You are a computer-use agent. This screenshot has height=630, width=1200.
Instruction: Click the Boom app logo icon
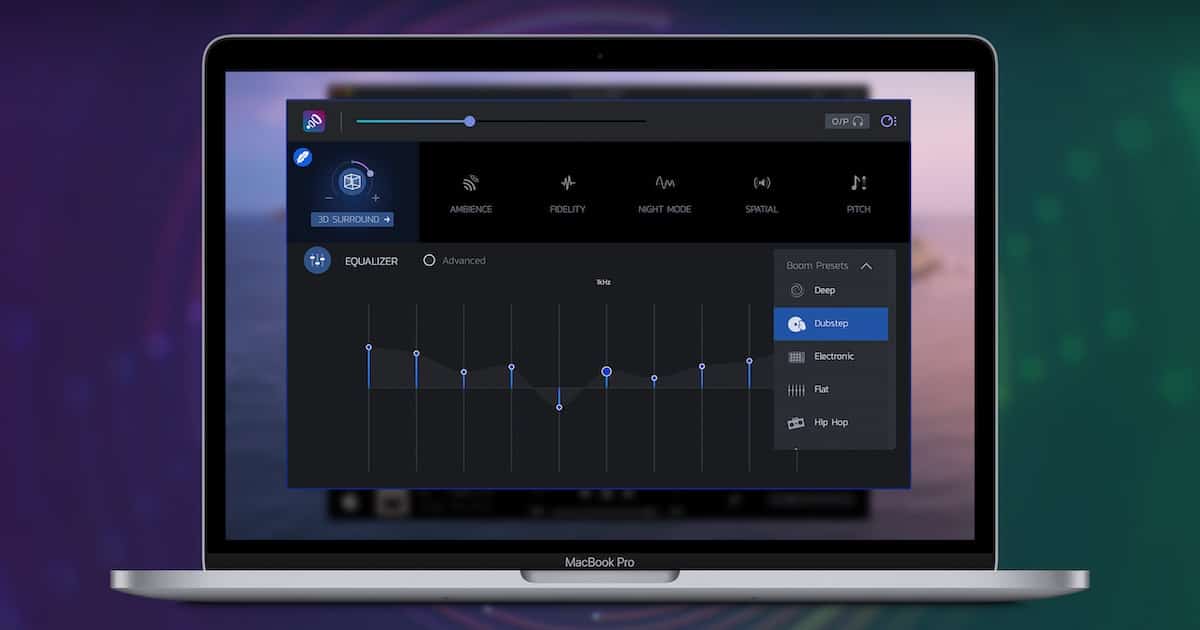(x=314, y=122)
